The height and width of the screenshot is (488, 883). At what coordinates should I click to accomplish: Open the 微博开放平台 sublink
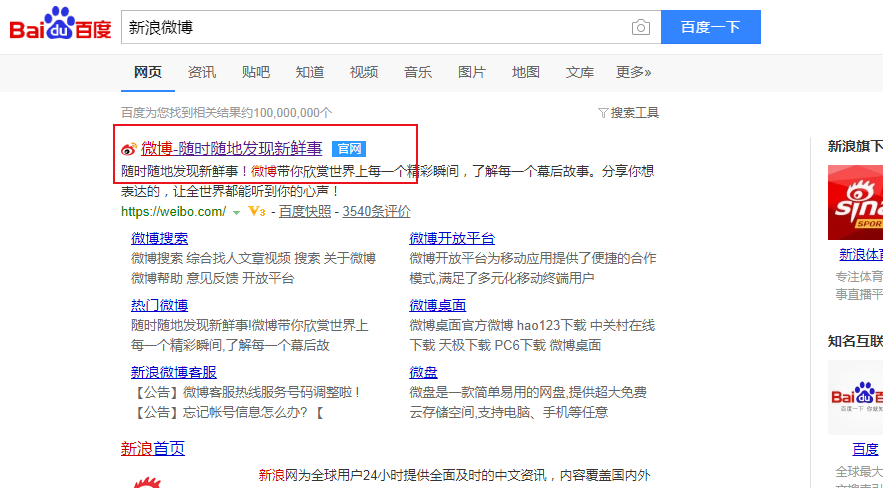click(x=452, y=239)
